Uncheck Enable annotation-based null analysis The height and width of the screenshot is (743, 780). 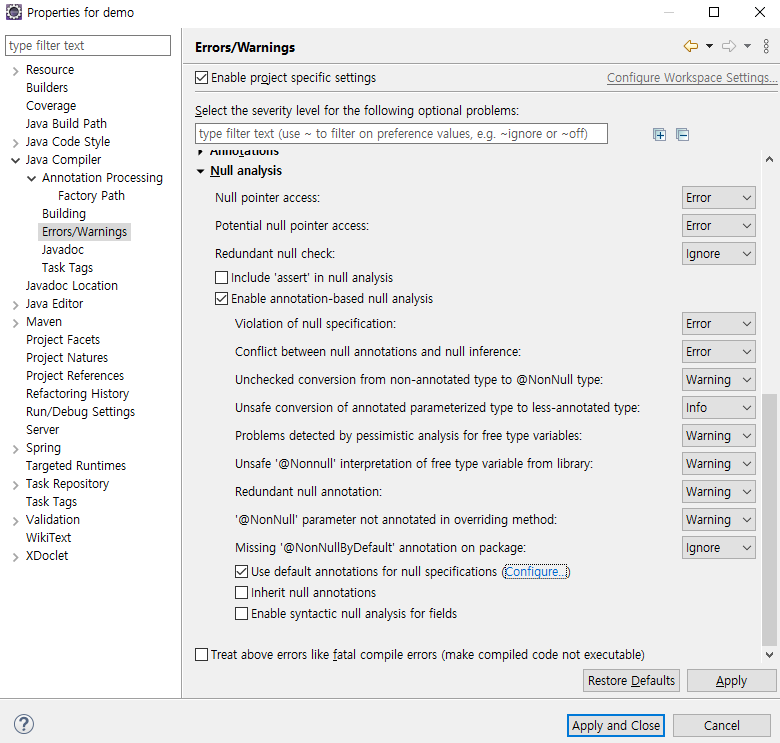pyautogui.click(x=221, y=298)
